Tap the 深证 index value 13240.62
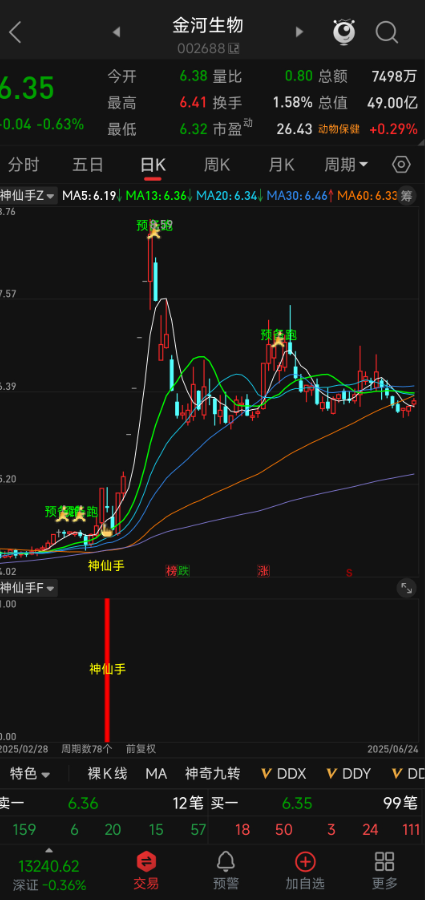This screenshot has width=425, height=900. point(49,866)
